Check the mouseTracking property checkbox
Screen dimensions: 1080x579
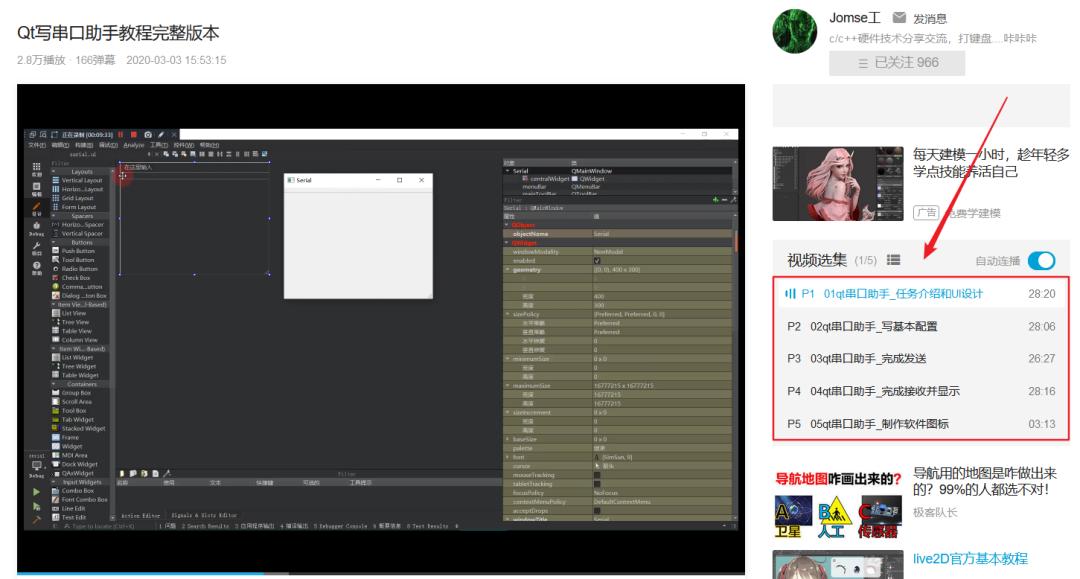click(597, 474)
